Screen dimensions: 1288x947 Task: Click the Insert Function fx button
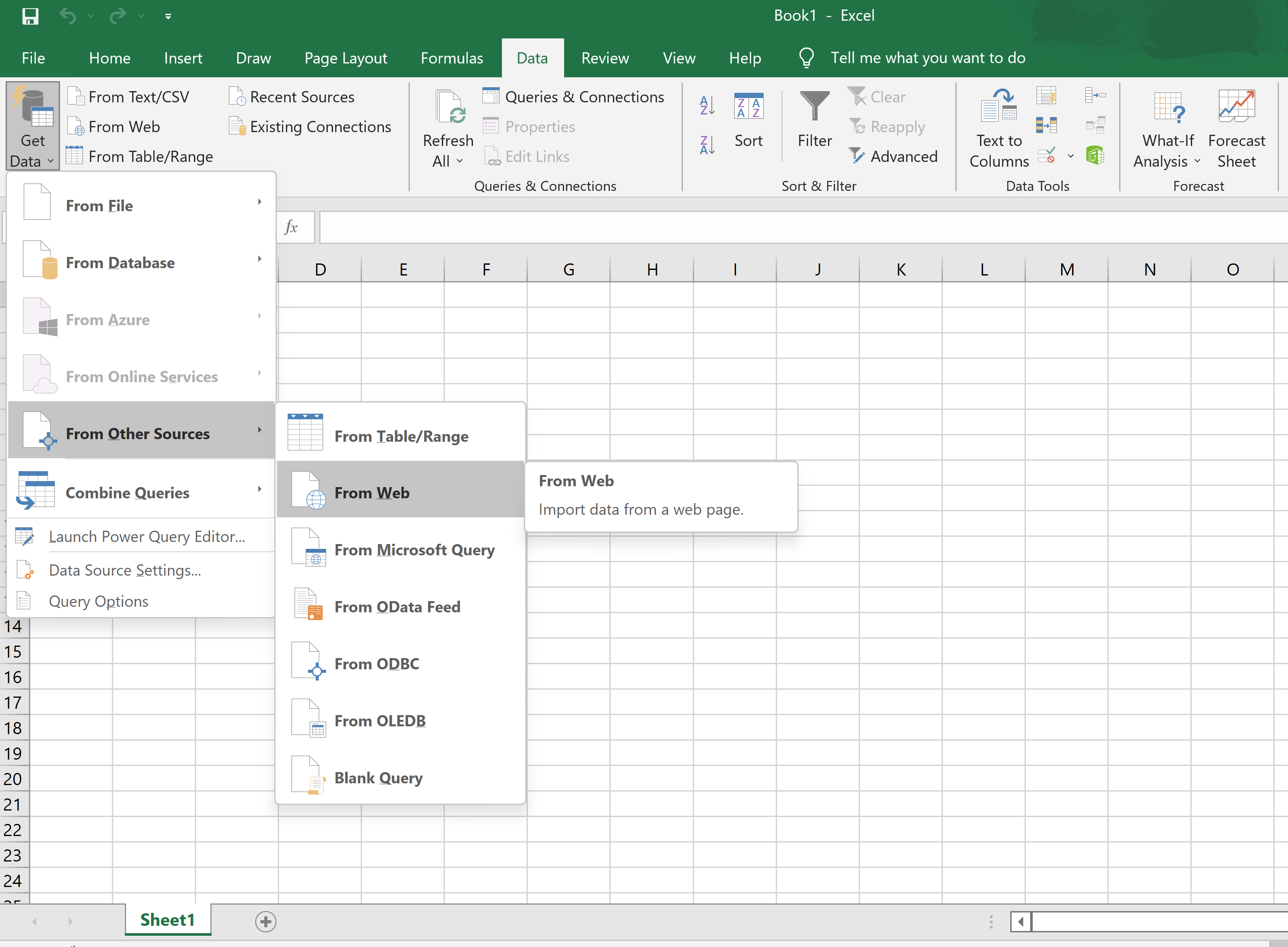click(291, 227)
